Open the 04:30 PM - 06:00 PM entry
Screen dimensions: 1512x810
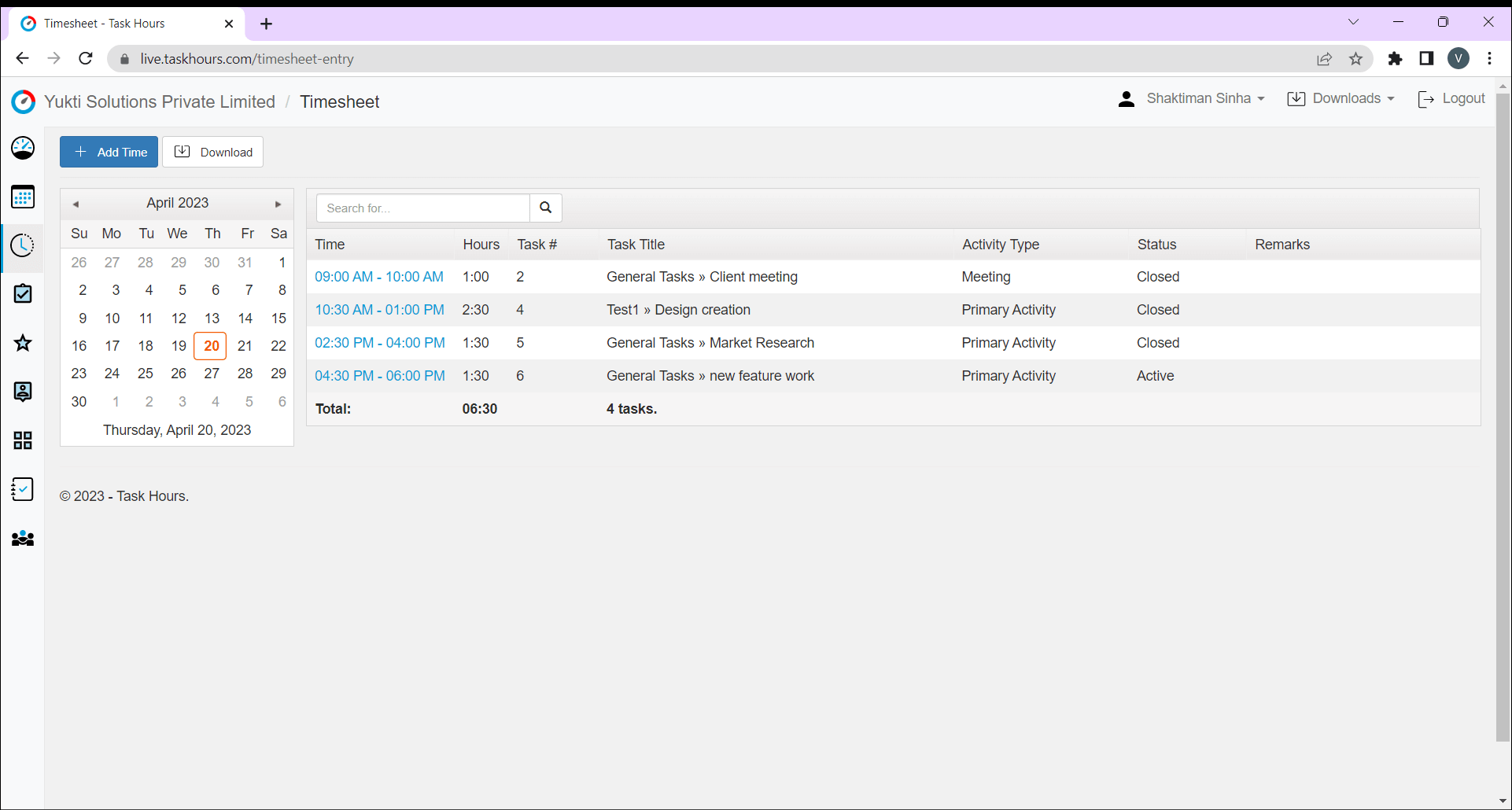[x=380, y=376]
